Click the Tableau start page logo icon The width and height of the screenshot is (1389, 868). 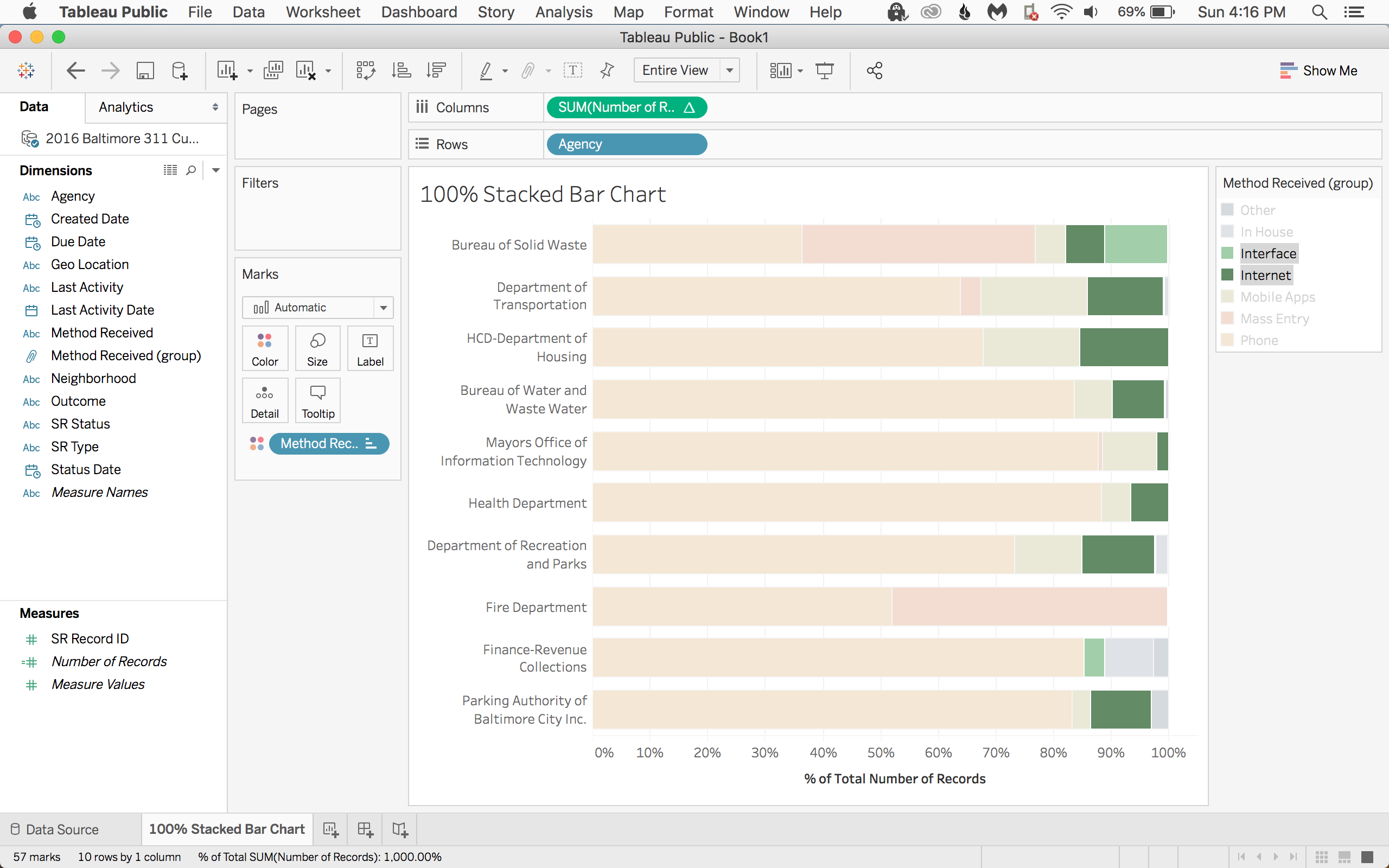[27, 71]
